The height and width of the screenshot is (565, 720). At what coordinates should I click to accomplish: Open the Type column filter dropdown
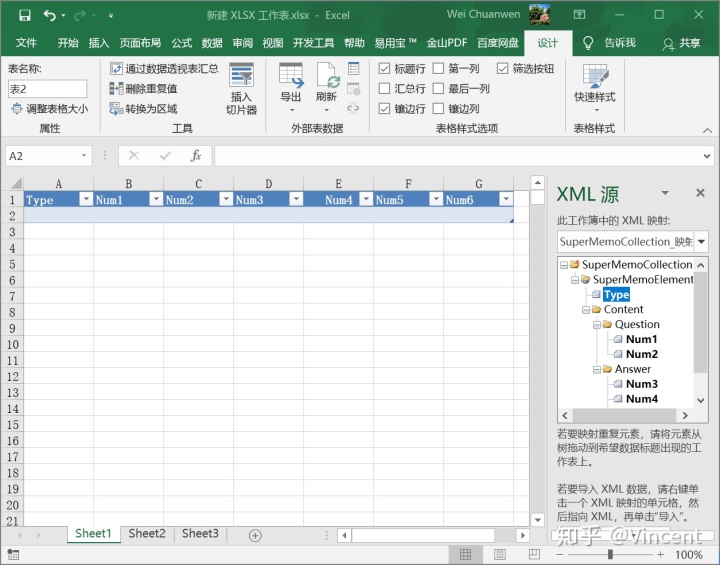pos(86,199)
